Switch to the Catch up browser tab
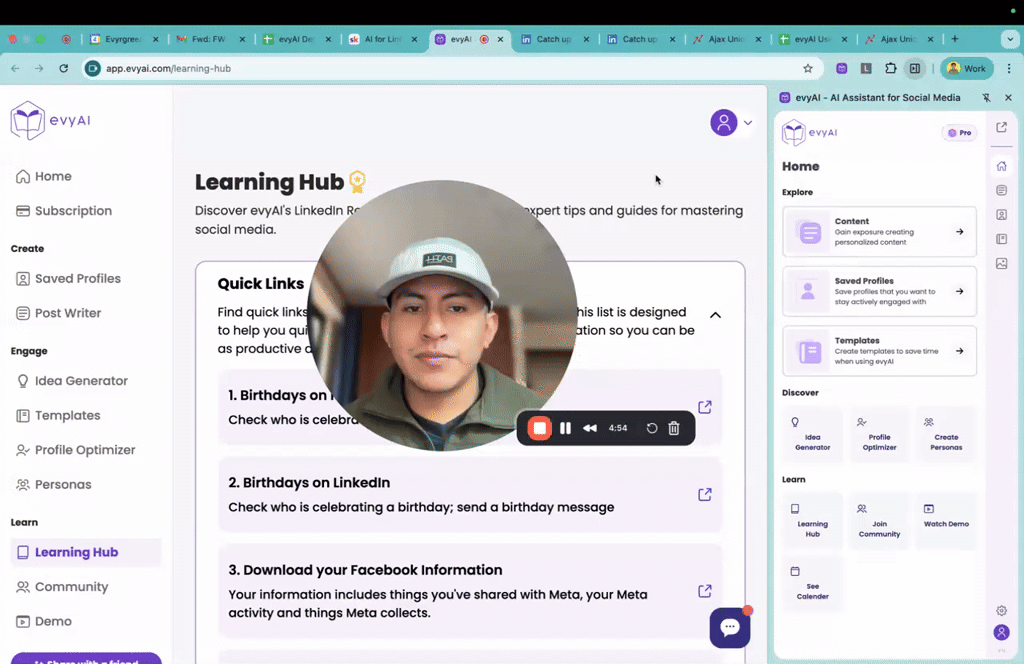 click(x=551, y=39)
